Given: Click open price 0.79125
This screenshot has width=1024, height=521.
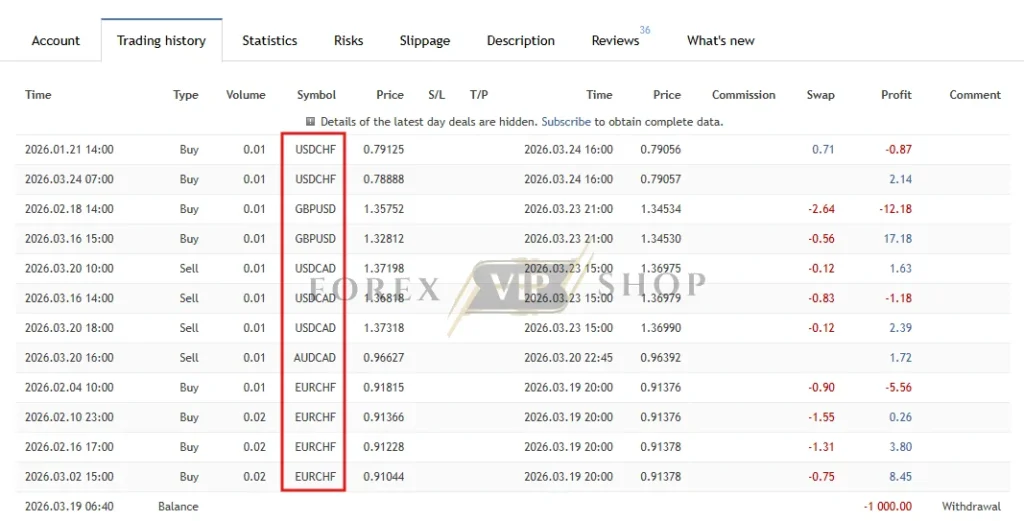Looking at the screenshot, I should 384,150.
